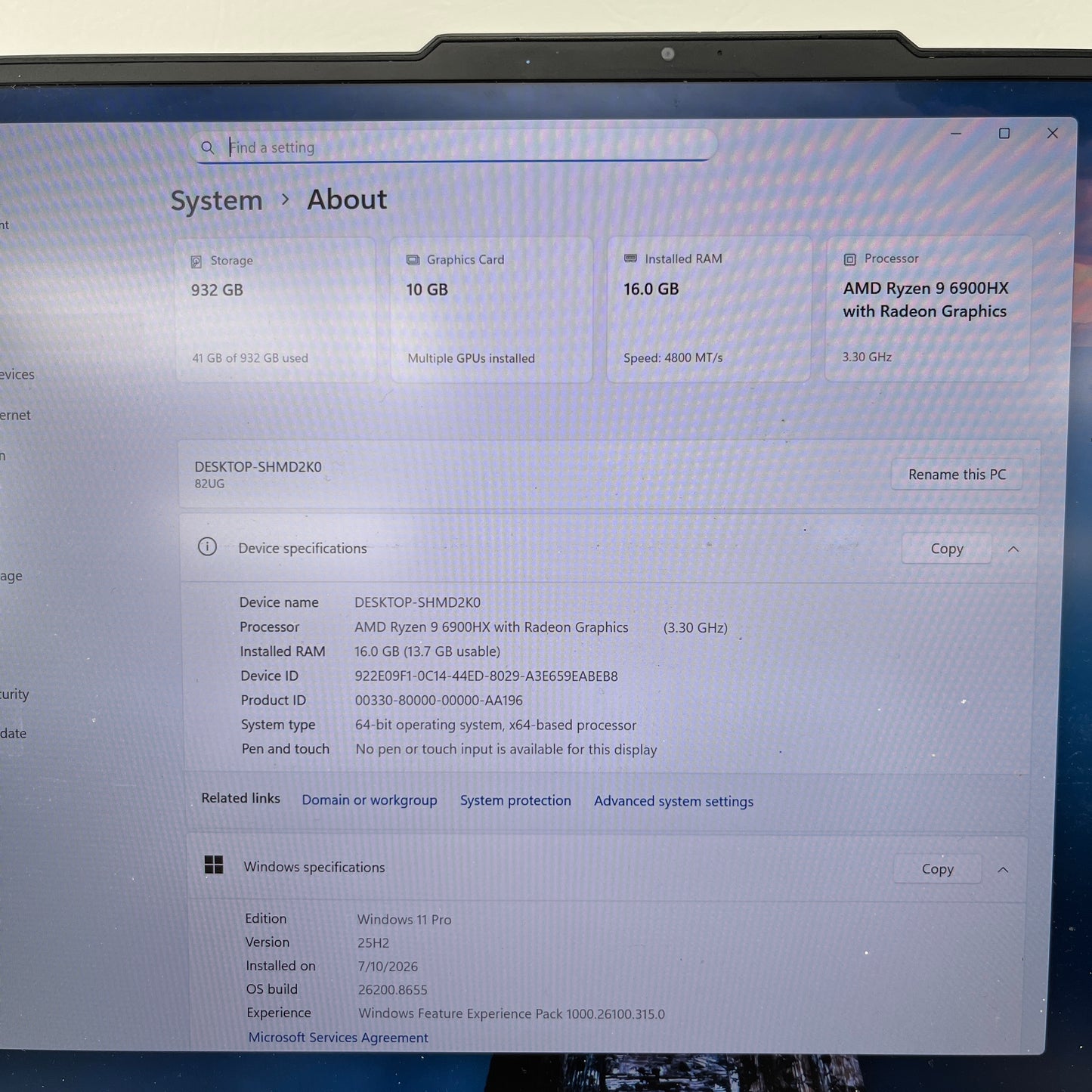Click the Windows Feature Experience Pack value
The height and width of the screenshot is (1092, 1092).
[512, 1014]
